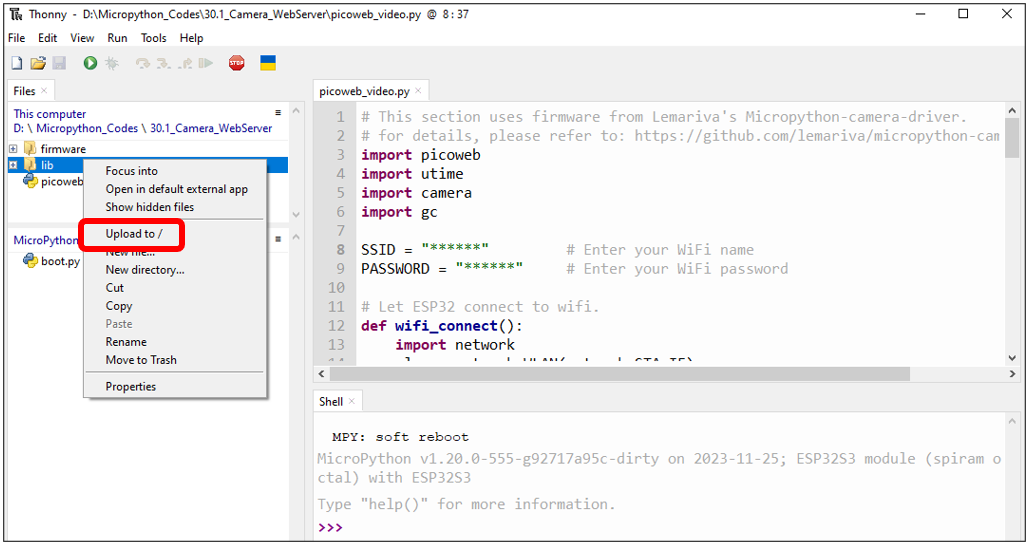
Task: Click the local files scrollbar up arrow
Action: pyautogui.click(x=296, y=111)
